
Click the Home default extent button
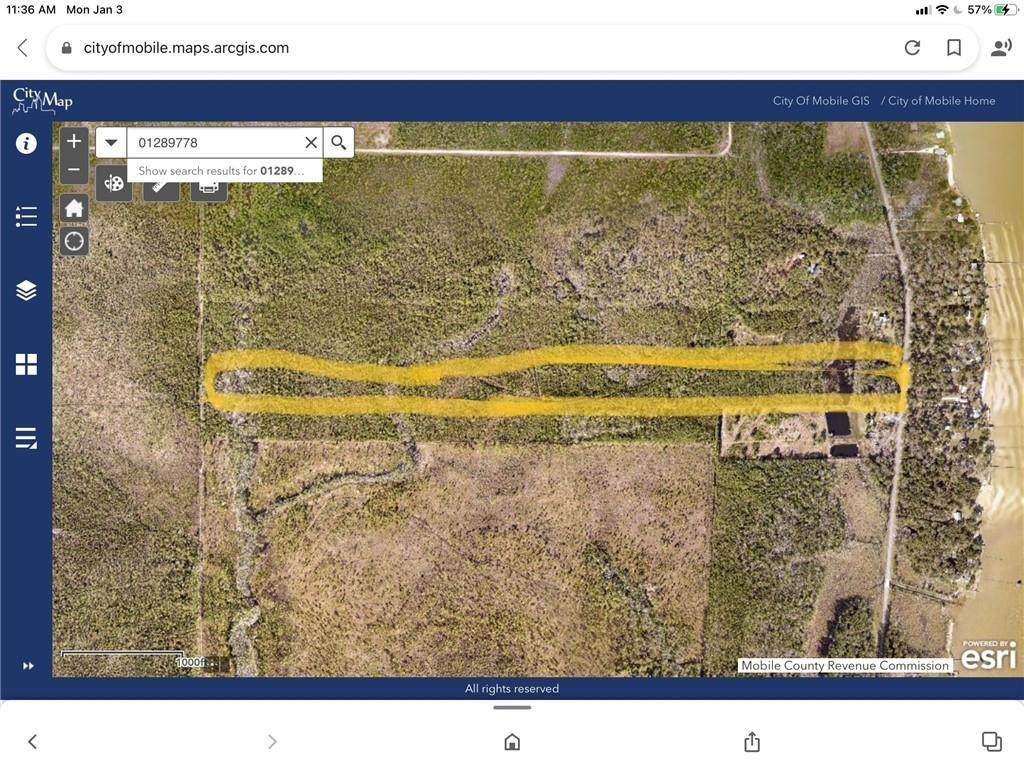point(74,208)
